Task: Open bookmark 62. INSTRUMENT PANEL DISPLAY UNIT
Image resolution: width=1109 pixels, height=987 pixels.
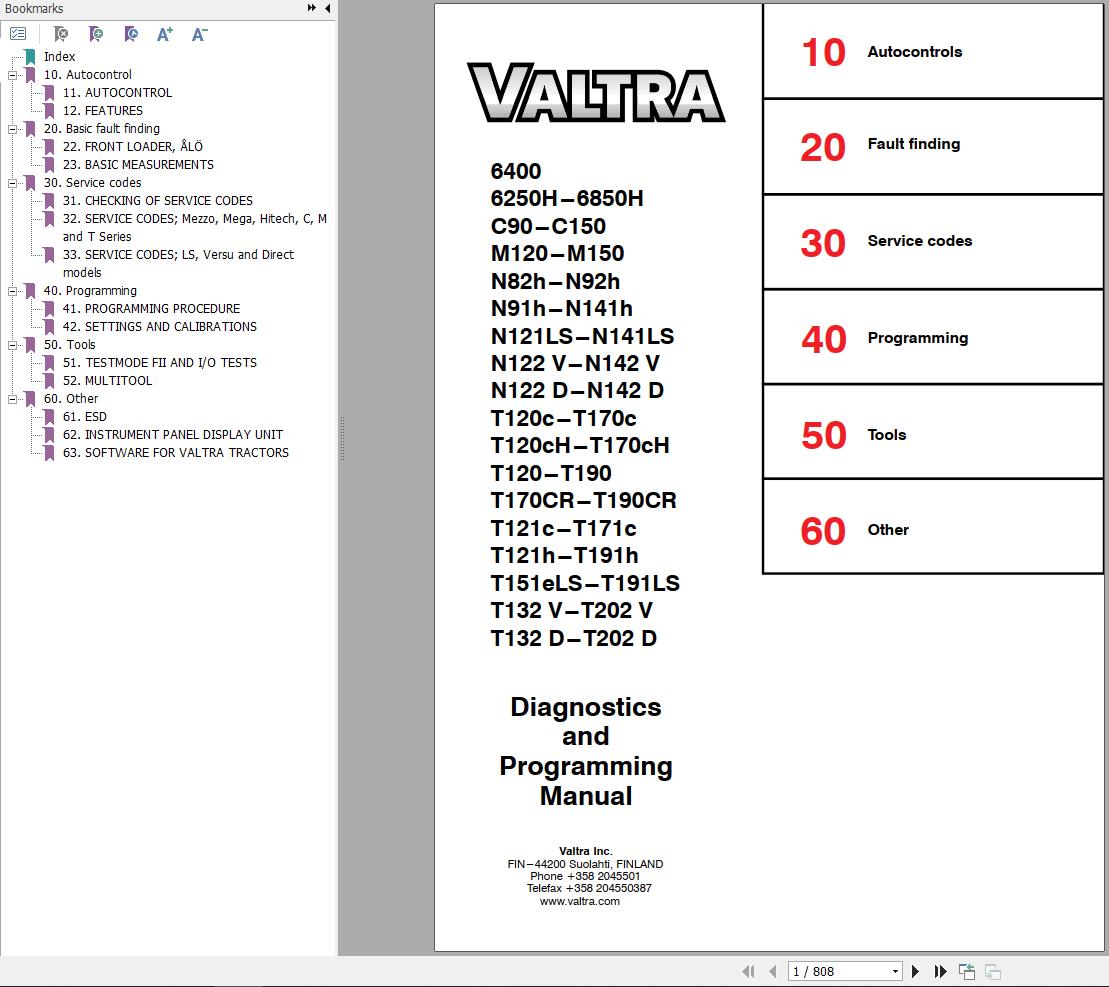Action: (x=173, y=435)
